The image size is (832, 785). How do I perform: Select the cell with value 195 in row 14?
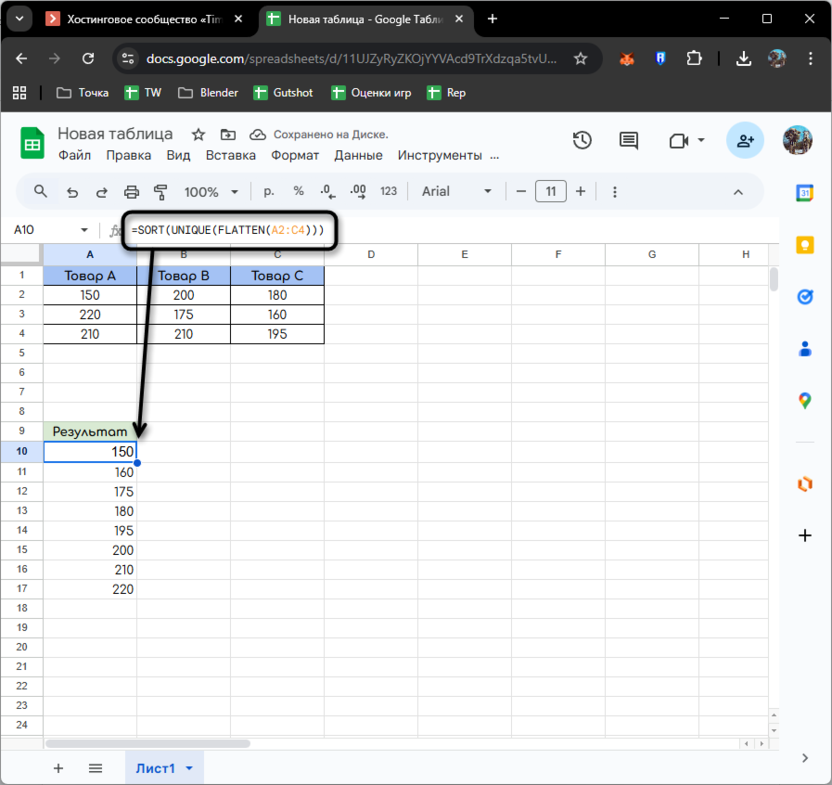(x=90, y=531)
